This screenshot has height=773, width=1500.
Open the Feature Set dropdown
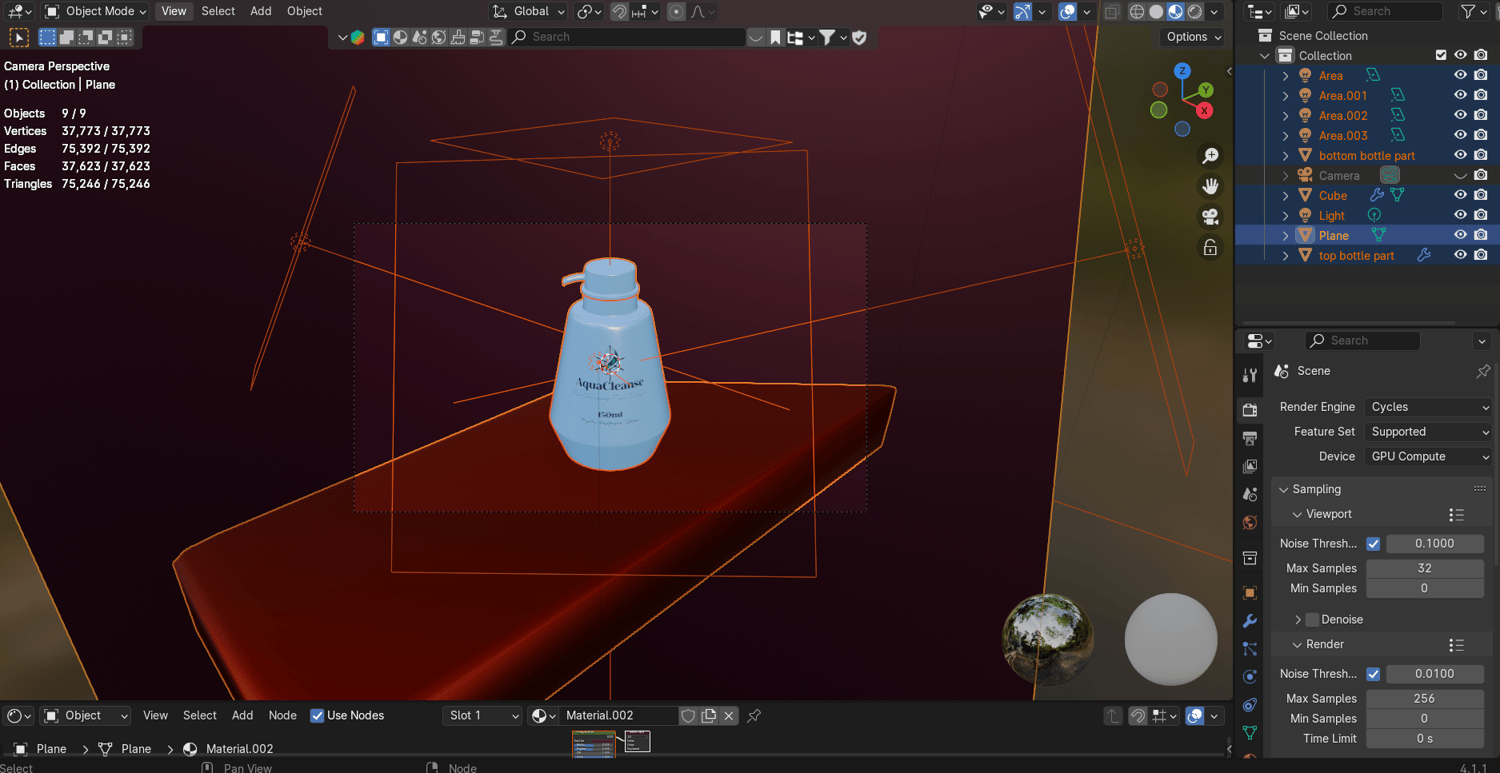pos(1428,432)
